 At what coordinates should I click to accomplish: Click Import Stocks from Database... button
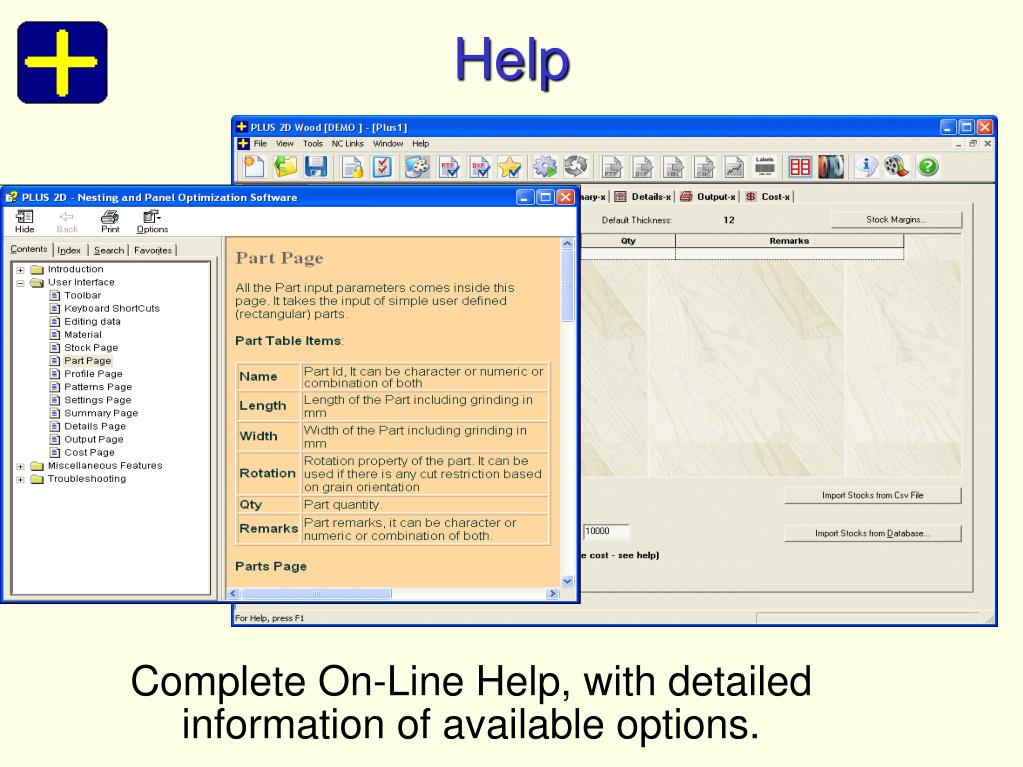tap(872, 534)
